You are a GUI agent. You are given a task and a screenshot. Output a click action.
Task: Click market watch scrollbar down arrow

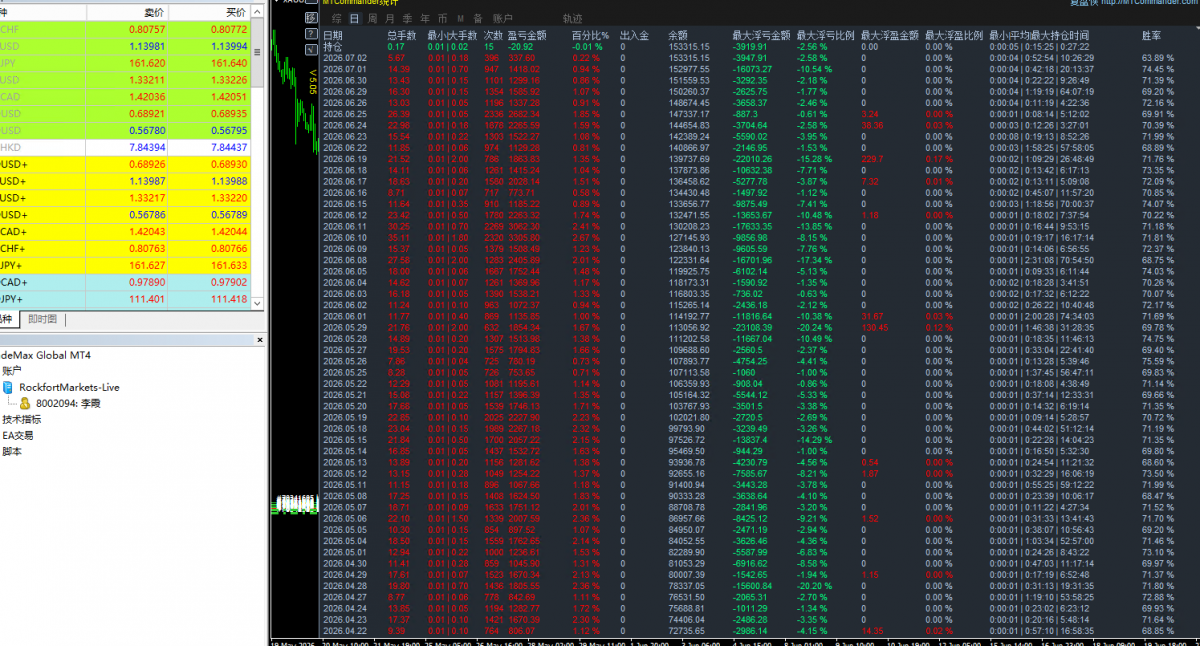click(x=257, y=303)
